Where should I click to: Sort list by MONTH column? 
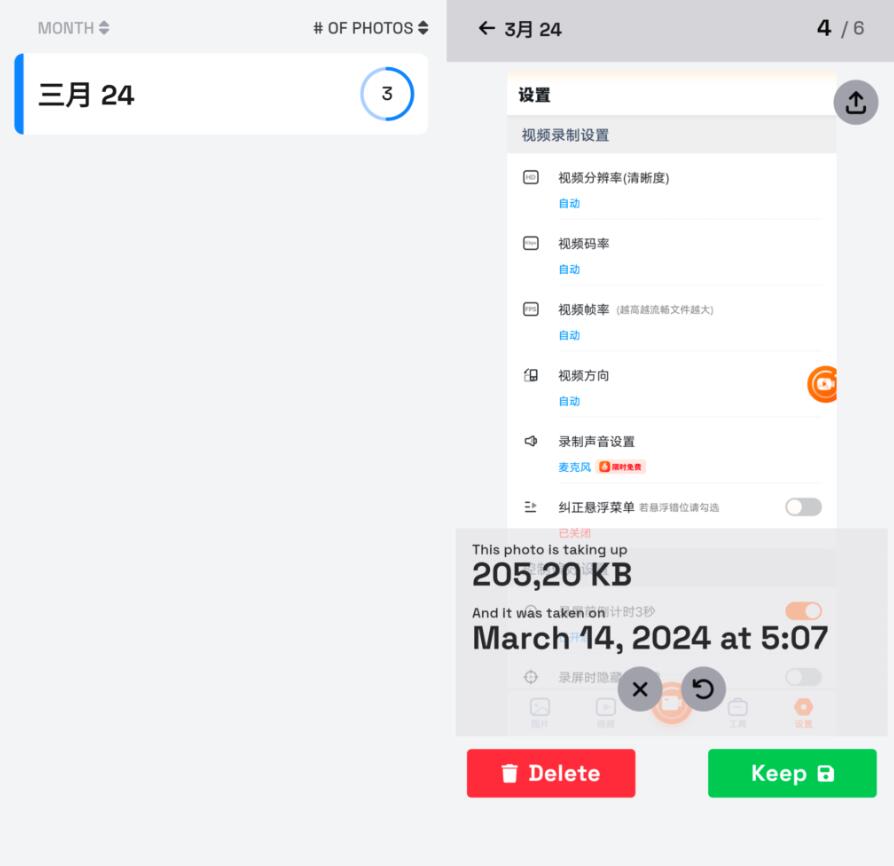click(74, 28)
